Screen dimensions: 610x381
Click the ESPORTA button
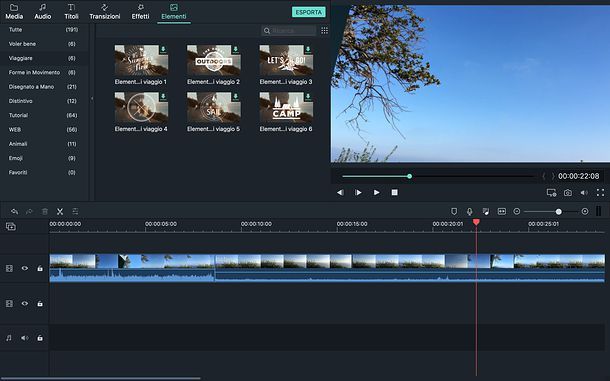pos(309,12)
